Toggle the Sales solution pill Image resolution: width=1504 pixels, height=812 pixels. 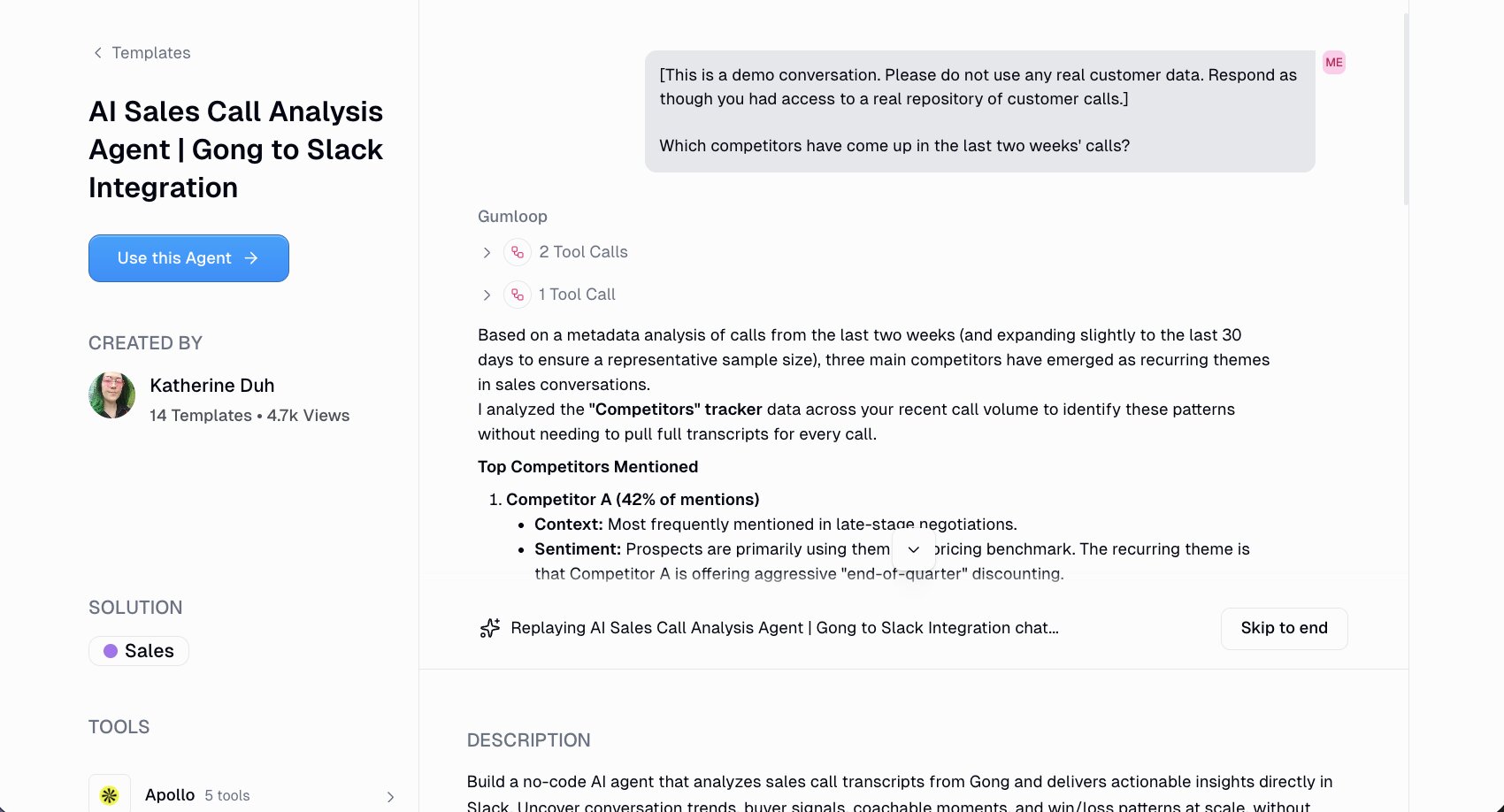[139, 651]
